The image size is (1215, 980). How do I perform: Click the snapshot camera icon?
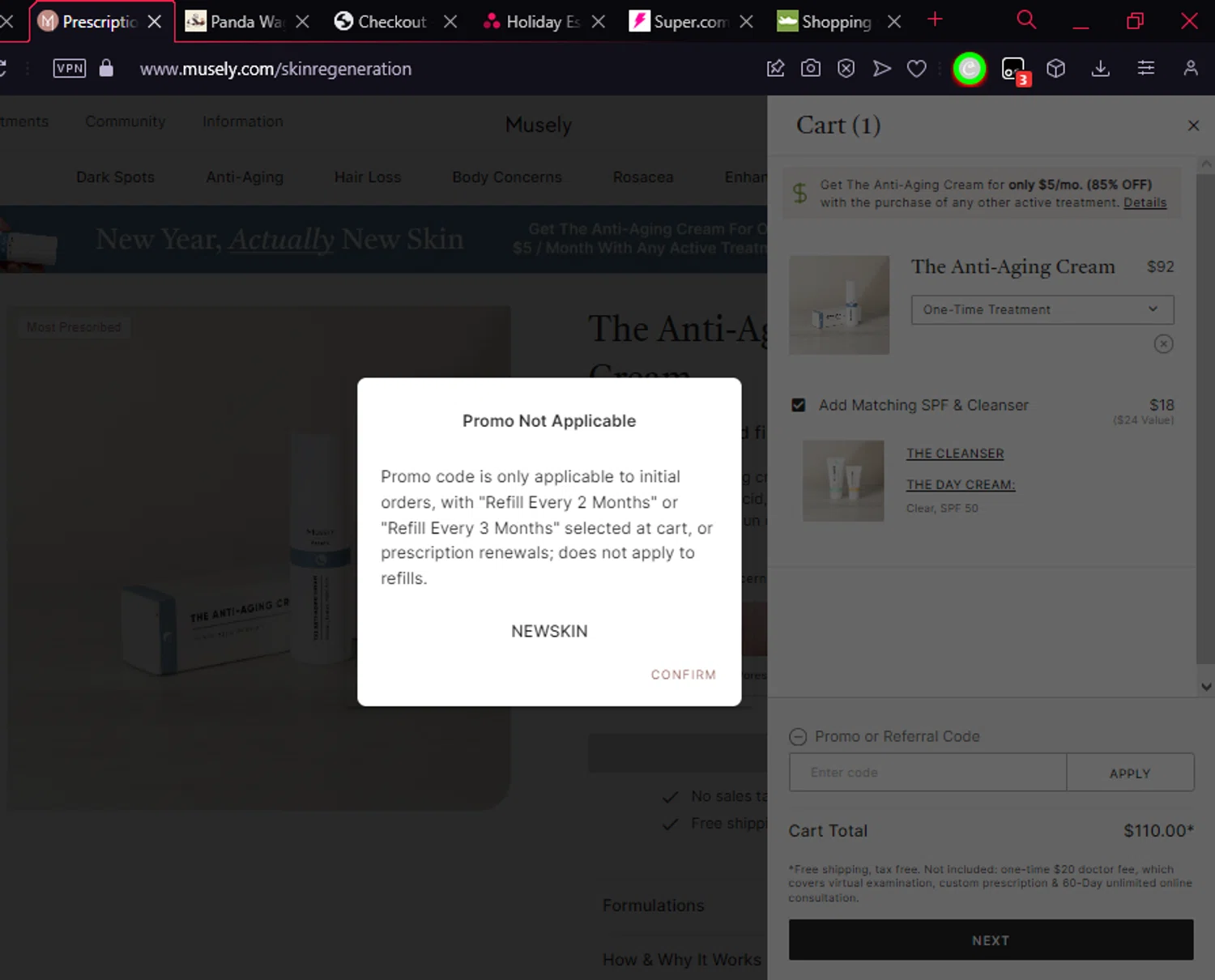click(810, 69)
